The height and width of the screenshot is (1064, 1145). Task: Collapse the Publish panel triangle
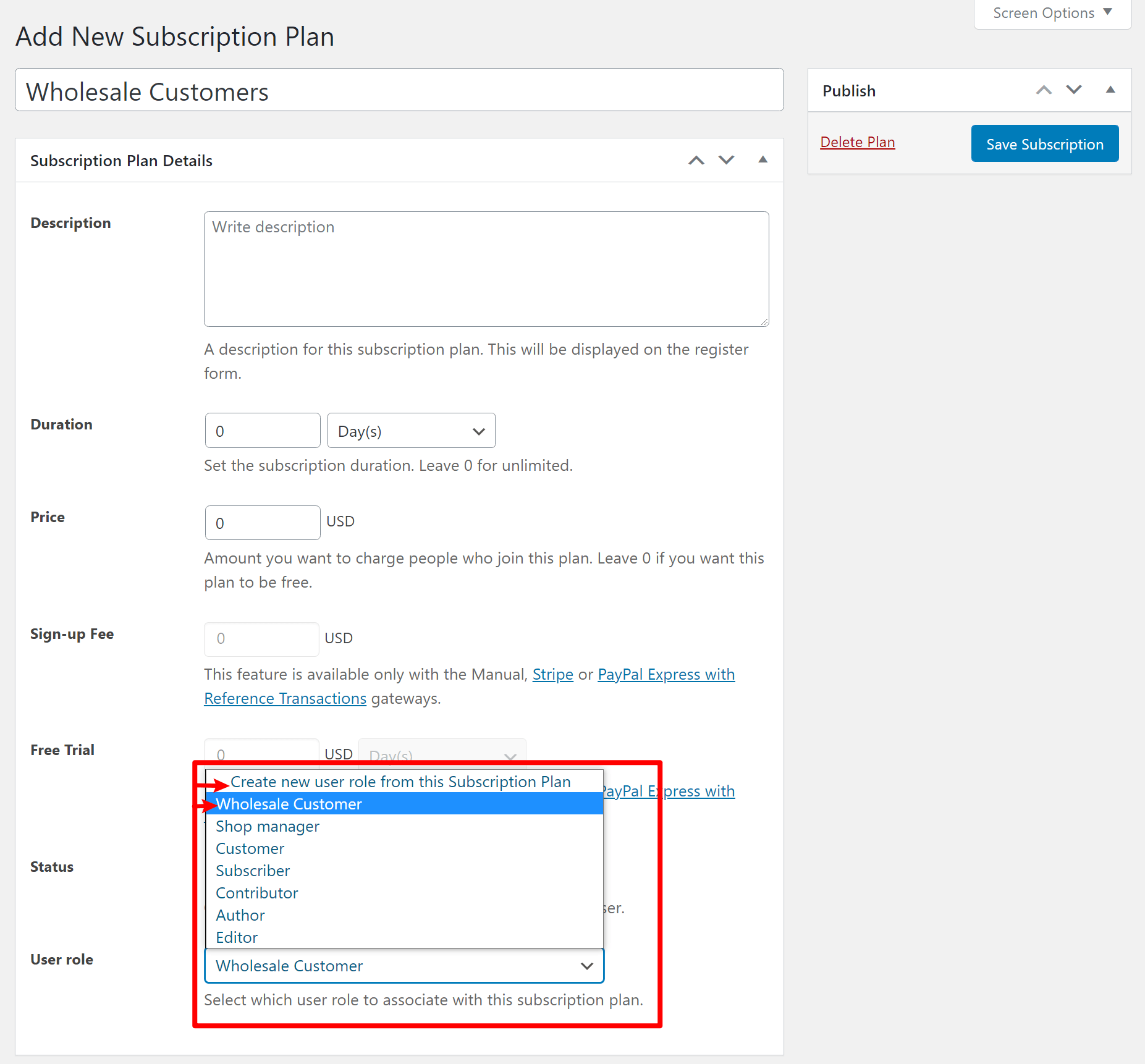tap(1110, 90)
